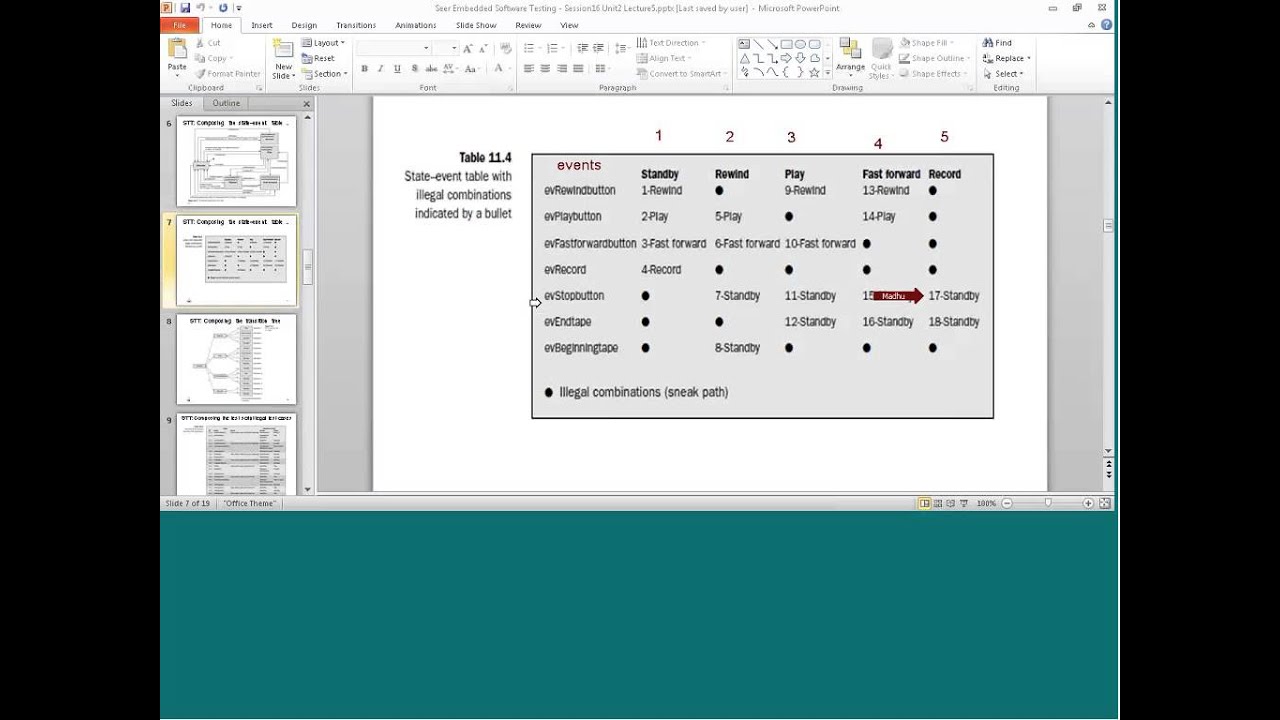Switch to the Transitions ribbon tab
This screenshot has height=720, width=1280.
(x=356, y=25)
